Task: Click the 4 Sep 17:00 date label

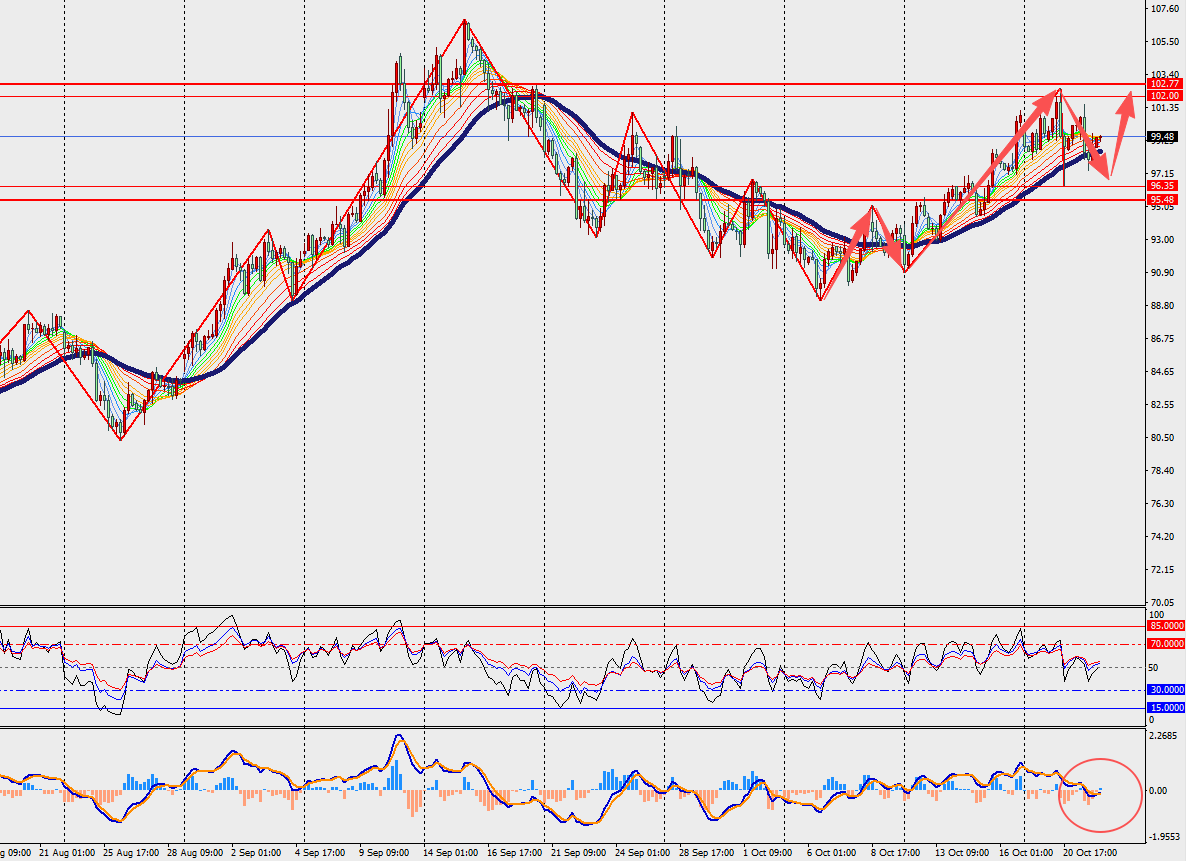Action: (x=320, y=853)
